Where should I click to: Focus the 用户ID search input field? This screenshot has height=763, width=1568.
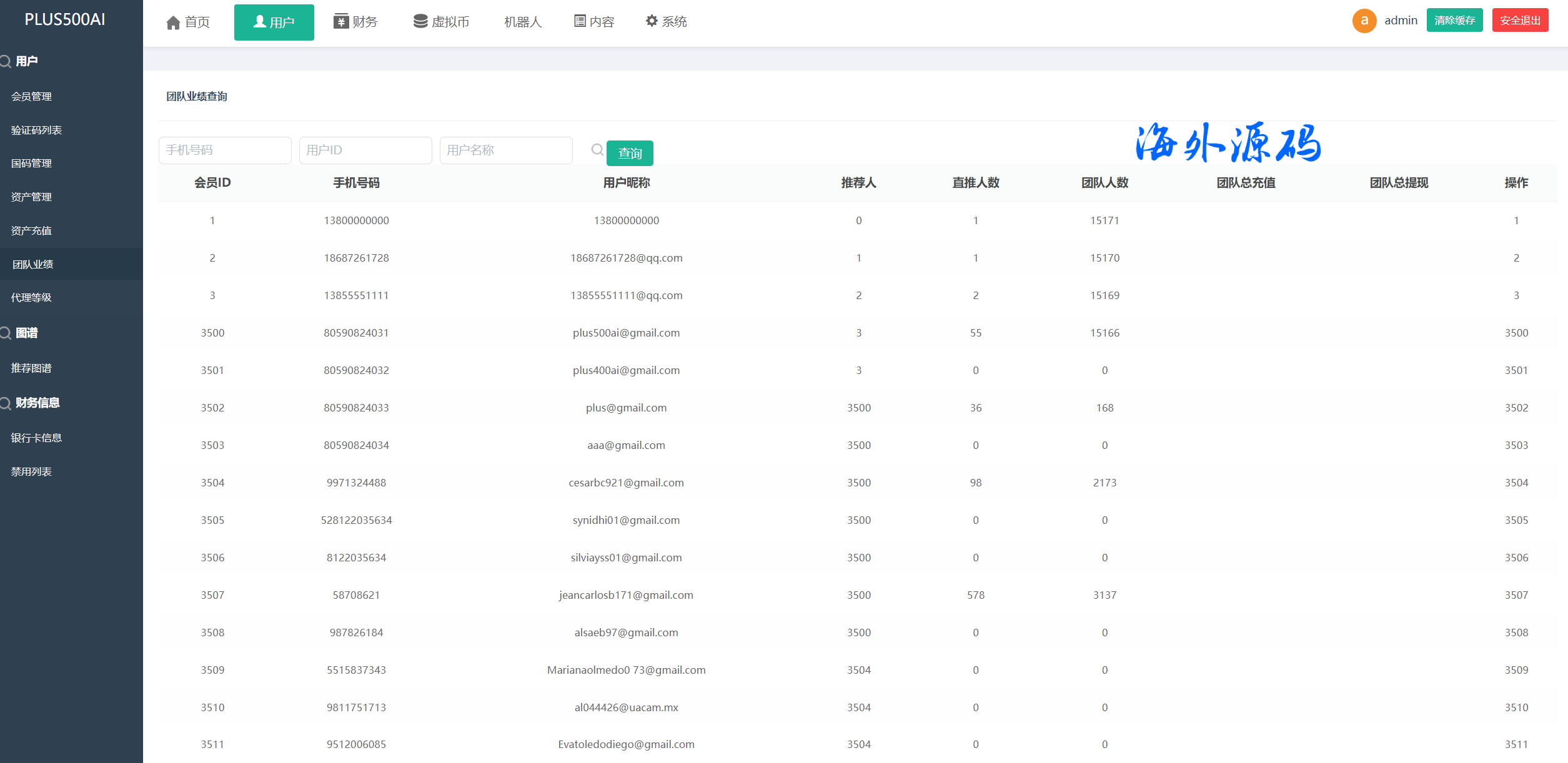pos(365,150)
